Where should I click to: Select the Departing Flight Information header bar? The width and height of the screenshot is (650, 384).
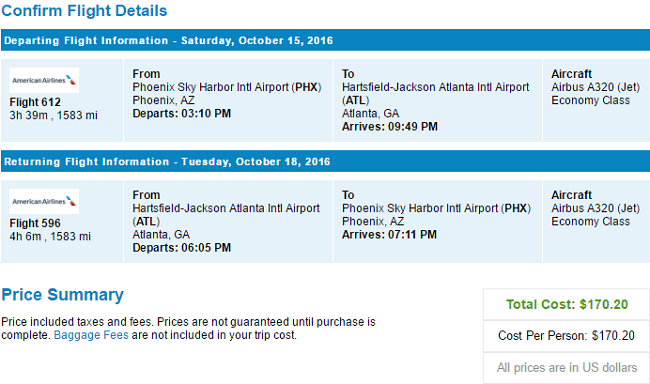pyautogui.click(x=325, y=40)
